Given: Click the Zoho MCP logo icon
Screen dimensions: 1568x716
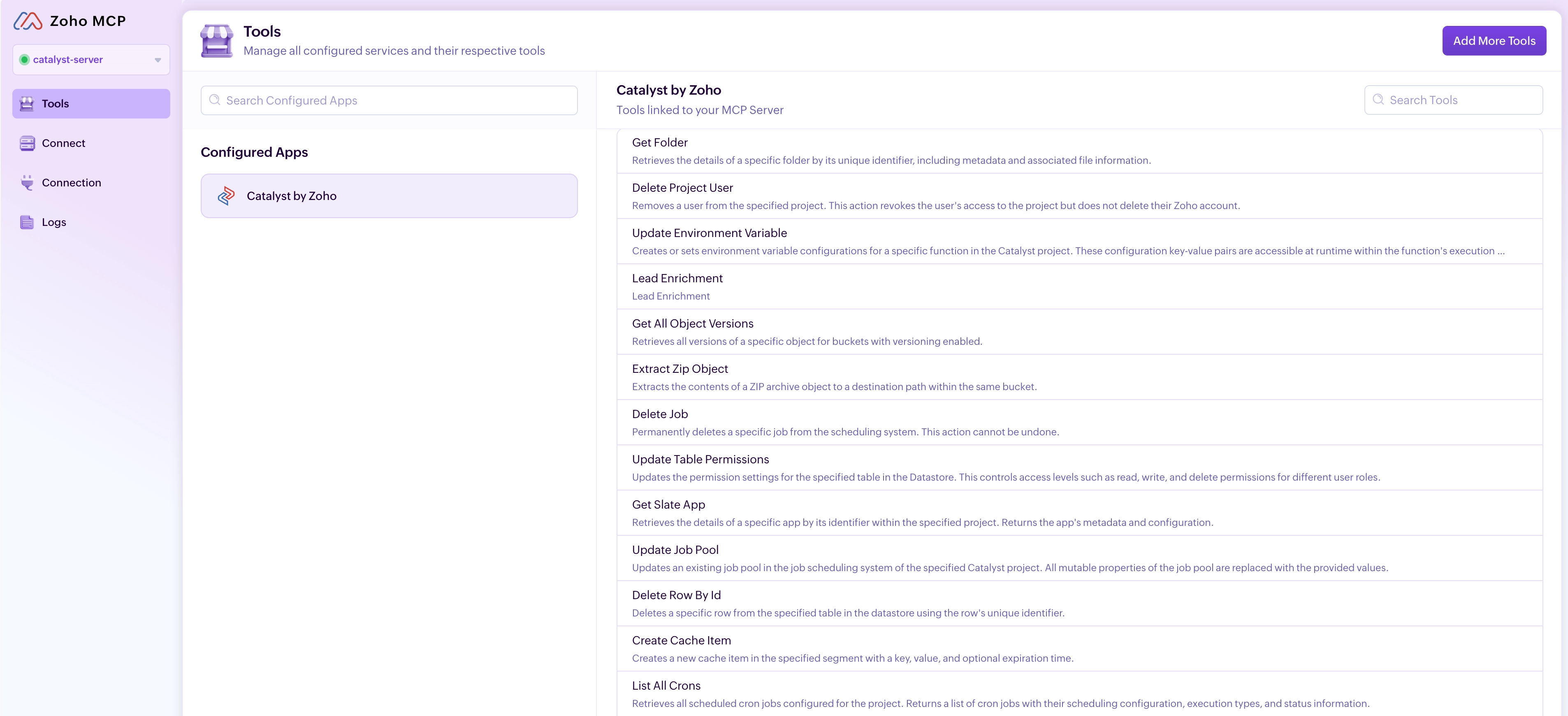Looking at the screenshot, I should coord(28,21).
